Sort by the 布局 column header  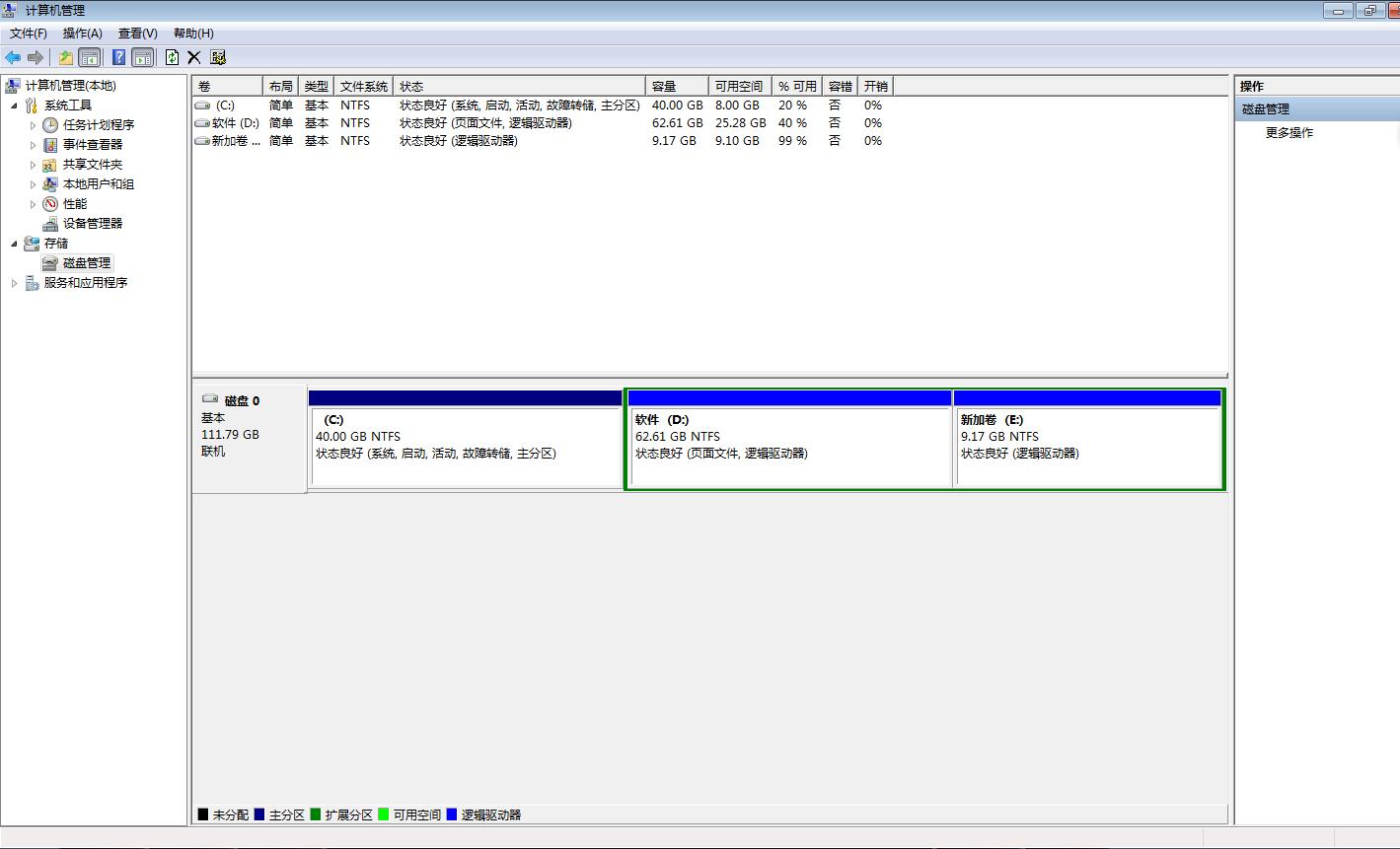point(281,87)
